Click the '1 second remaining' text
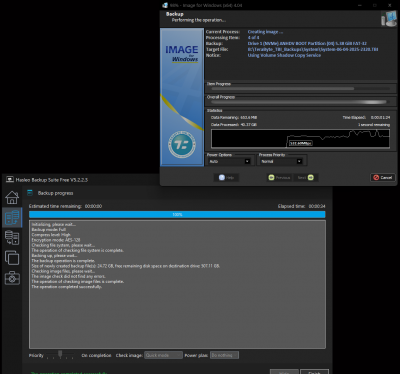Image resolution: width=400 pixels, height=374 pixels. click(x=374, y=125)
